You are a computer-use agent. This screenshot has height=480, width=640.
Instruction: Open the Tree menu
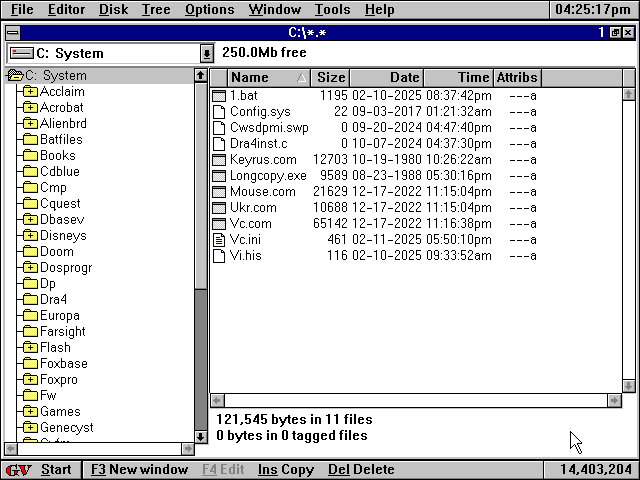click(156, 10)
